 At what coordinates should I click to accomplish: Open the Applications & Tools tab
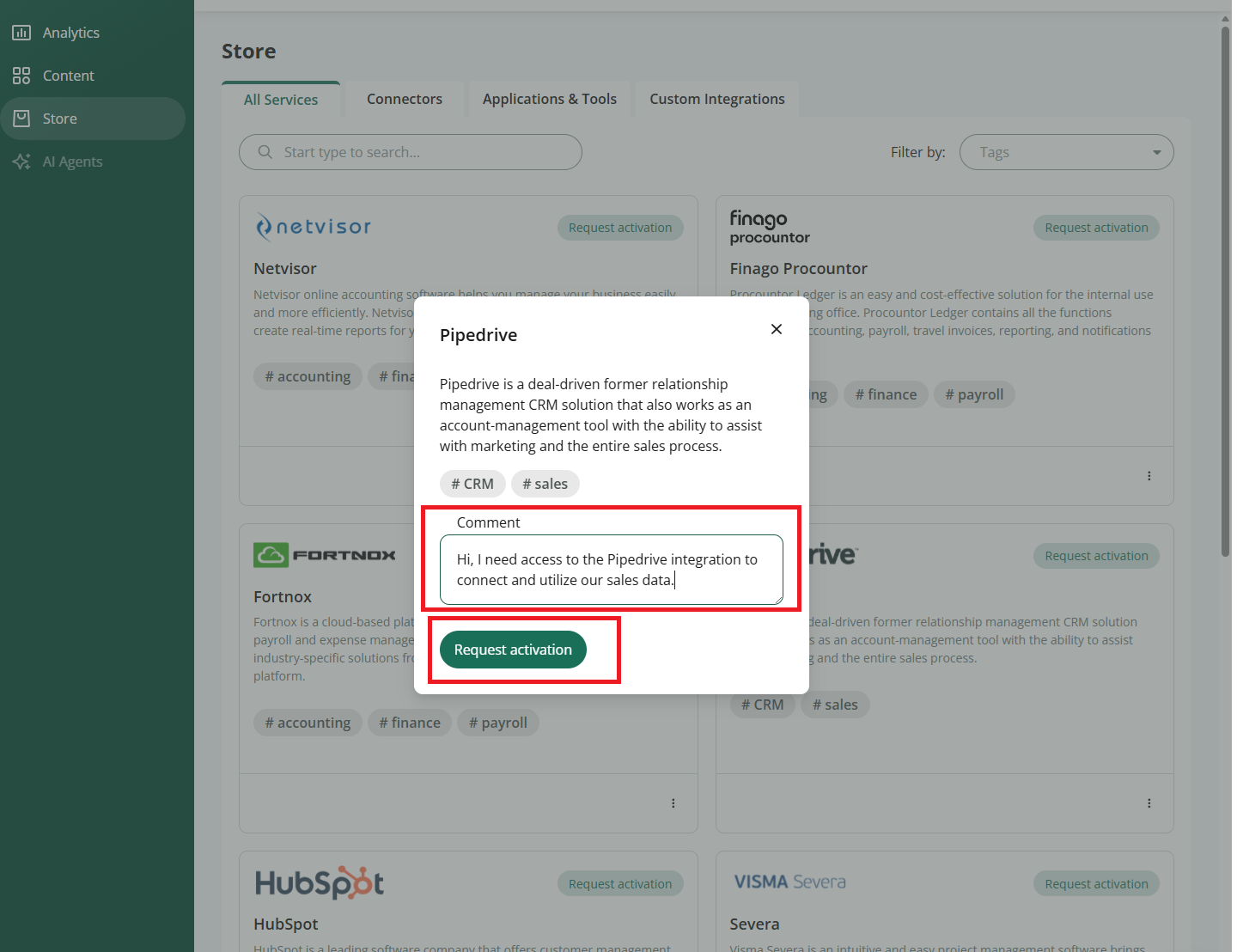click(x=550, y=99)
